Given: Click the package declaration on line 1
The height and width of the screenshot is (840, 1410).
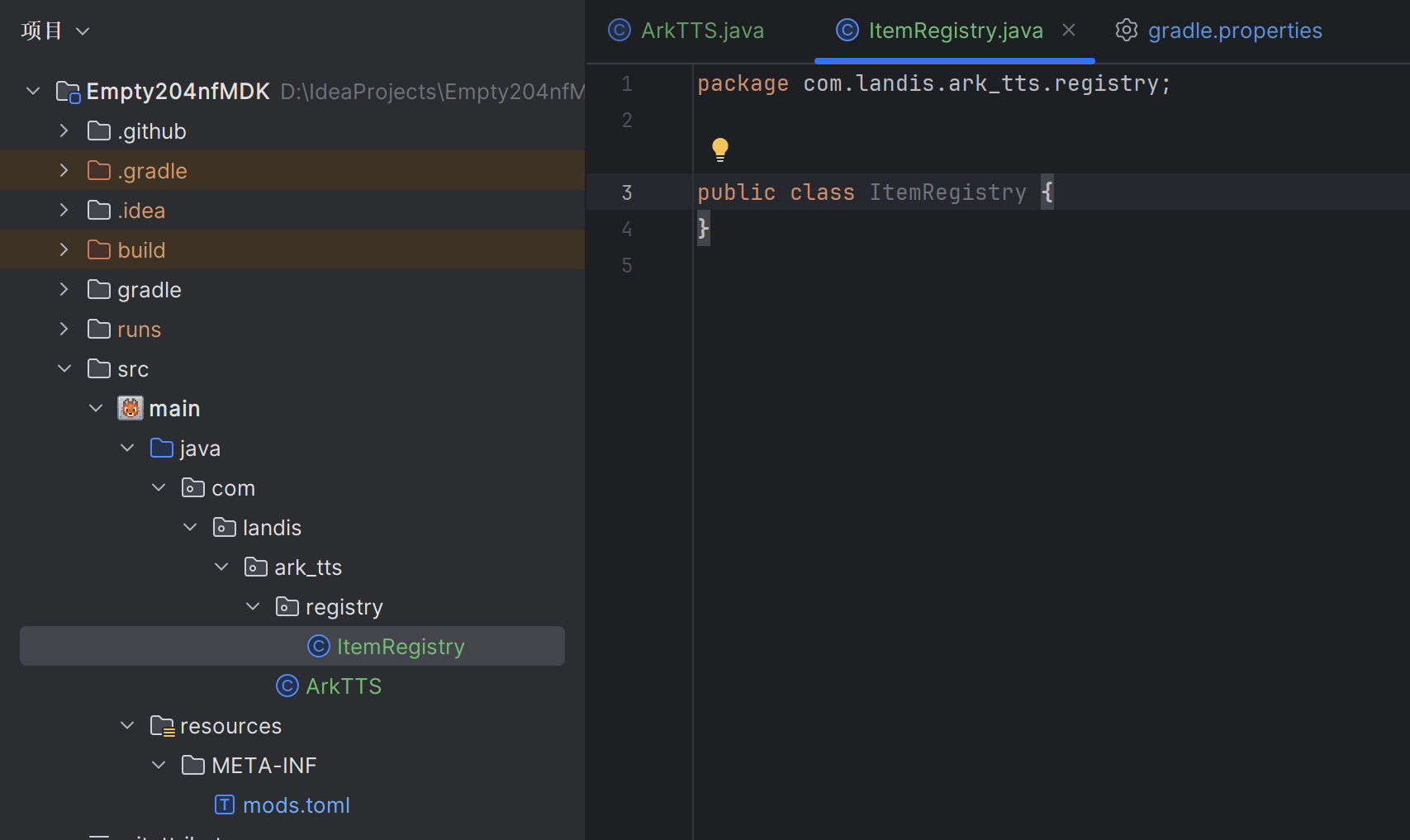Looking at the screenshot, I should point(934,83).
